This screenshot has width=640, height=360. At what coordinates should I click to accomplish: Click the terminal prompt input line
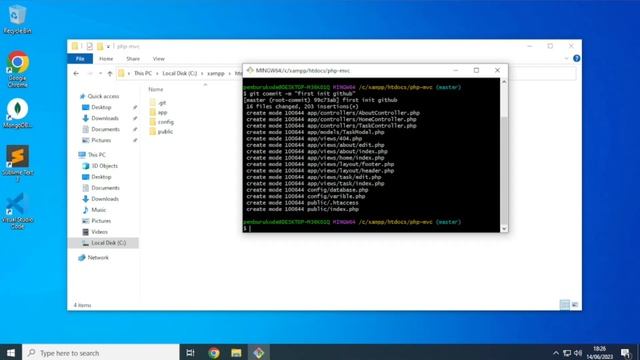(371, 229)
